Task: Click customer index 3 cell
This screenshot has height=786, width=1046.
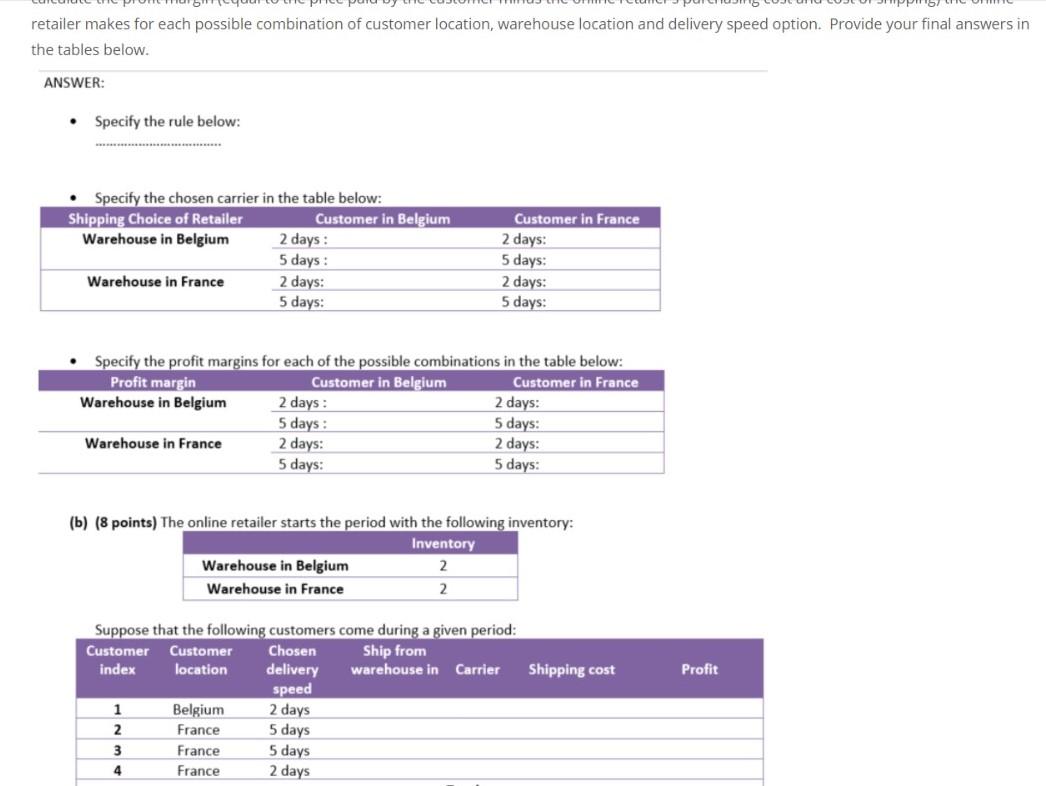Action: click(x=117, y=751)
